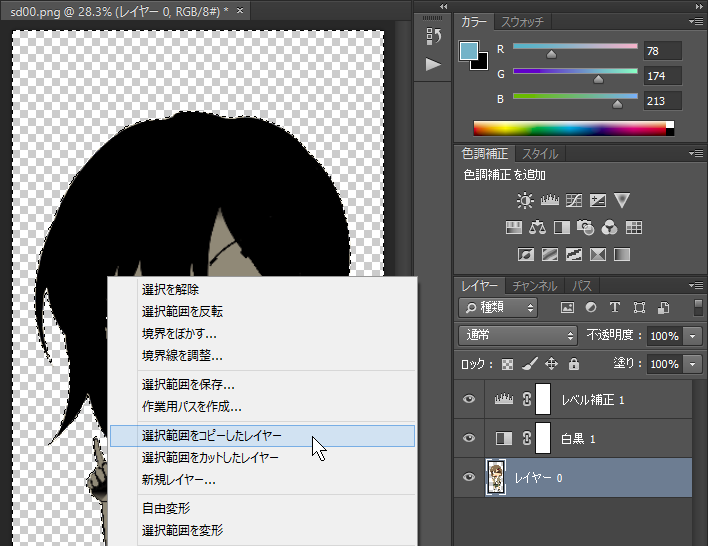Viewport: 708px width, 546px height.
Task: Click the foreground color swatch
Action: [x=470, y=52]
